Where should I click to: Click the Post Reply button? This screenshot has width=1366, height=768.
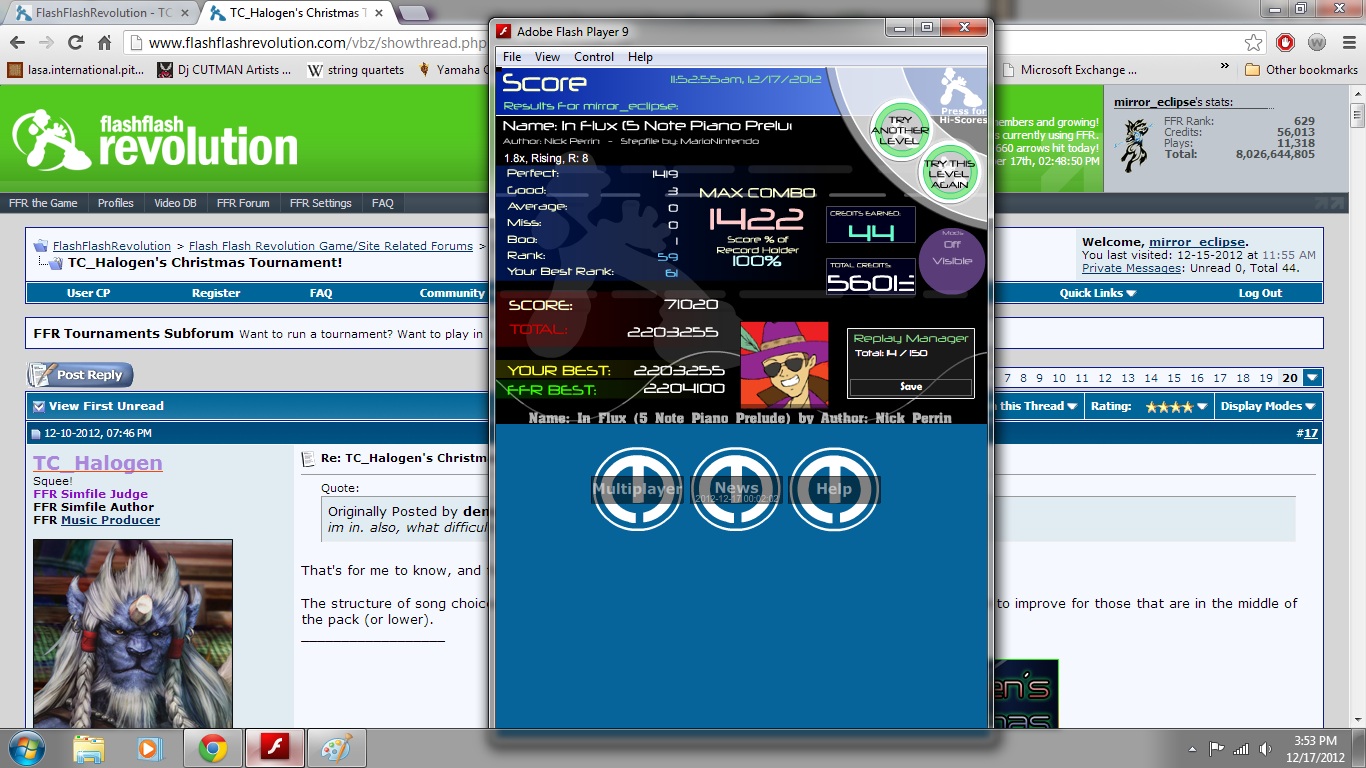[x=80, y=375]
